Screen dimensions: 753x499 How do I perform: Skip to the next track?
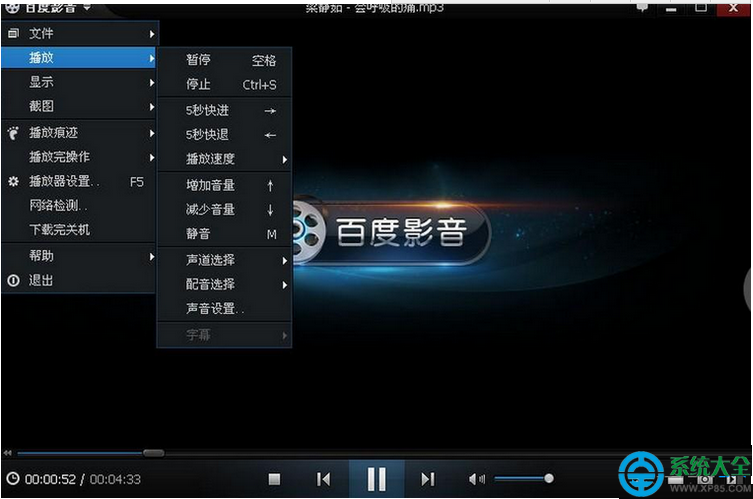point(427,479)
